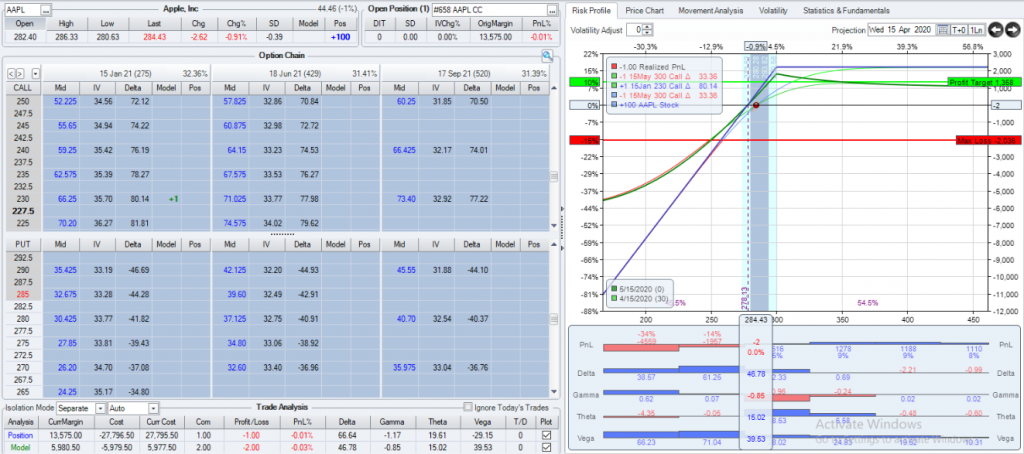
Task: Collapse the splitter arrow beside the risk graph
Action: (x=563, y=208)
